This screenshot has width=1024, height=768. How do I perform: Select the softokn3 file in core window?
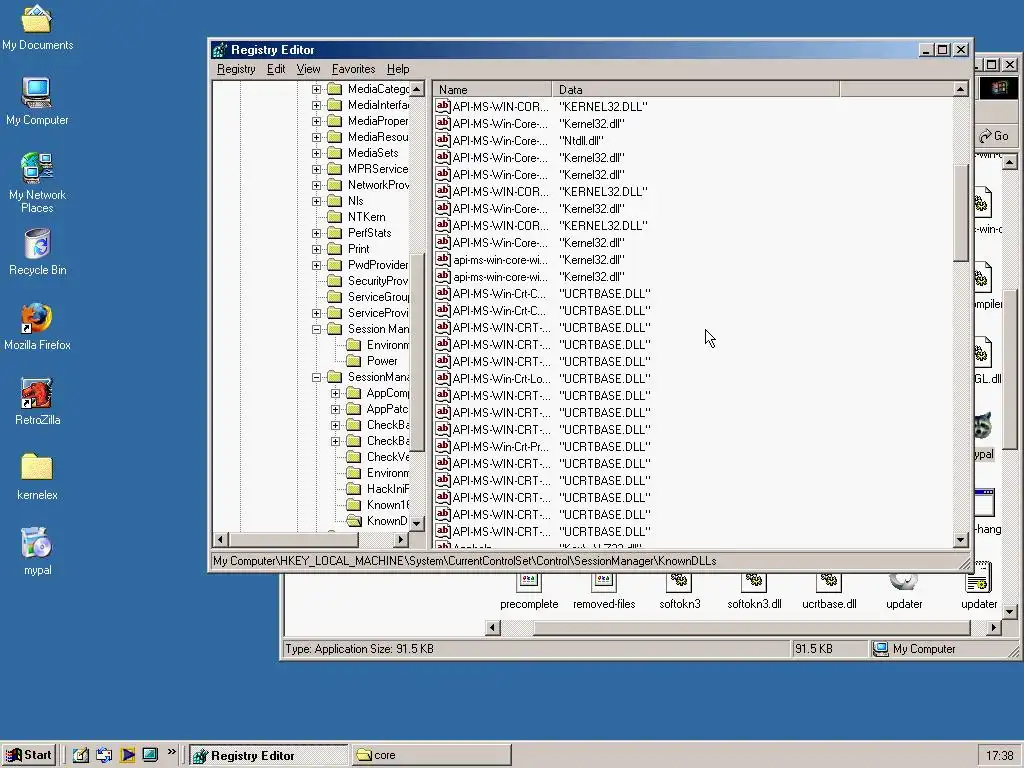679,592
